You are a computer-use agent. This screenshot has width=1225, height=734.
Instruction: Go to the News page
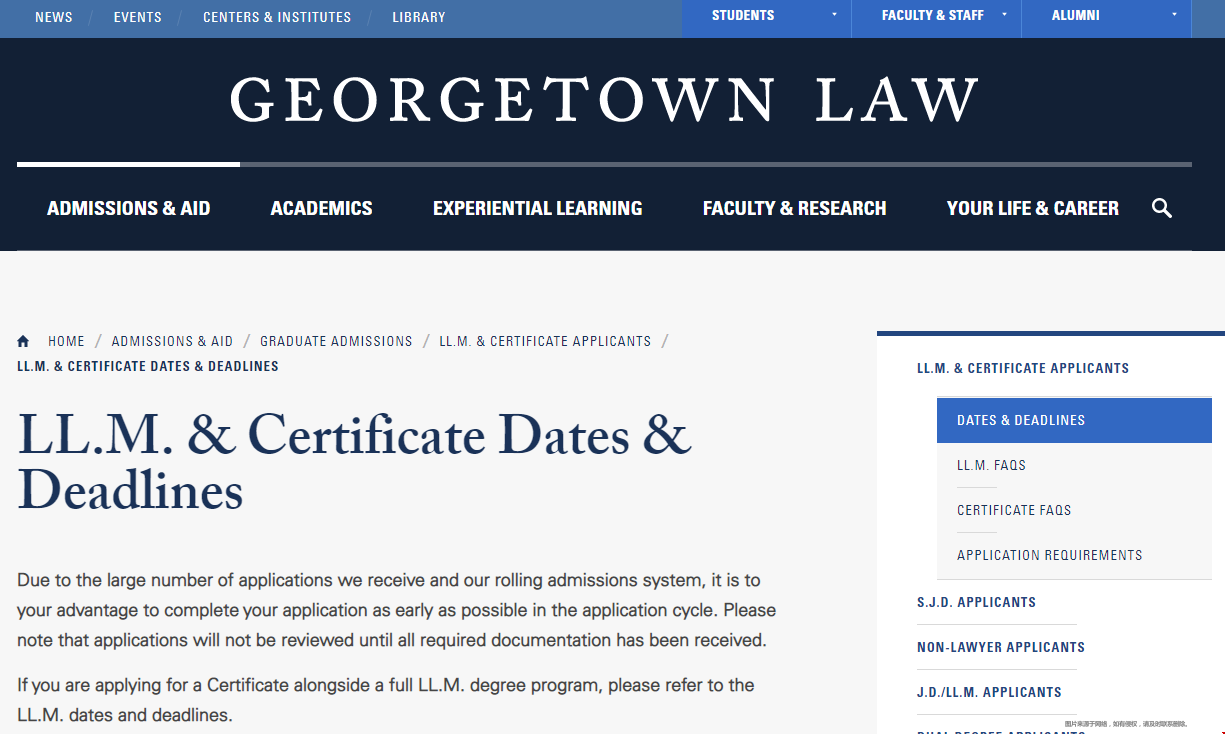(54, 17)
